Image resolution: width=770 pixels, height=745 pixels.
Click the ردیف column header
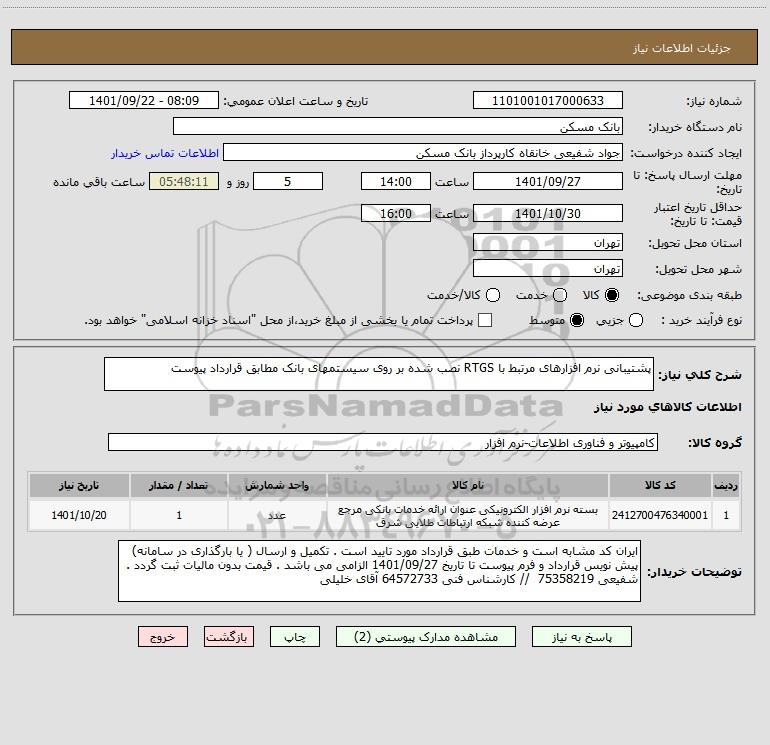tap(726, 485)
